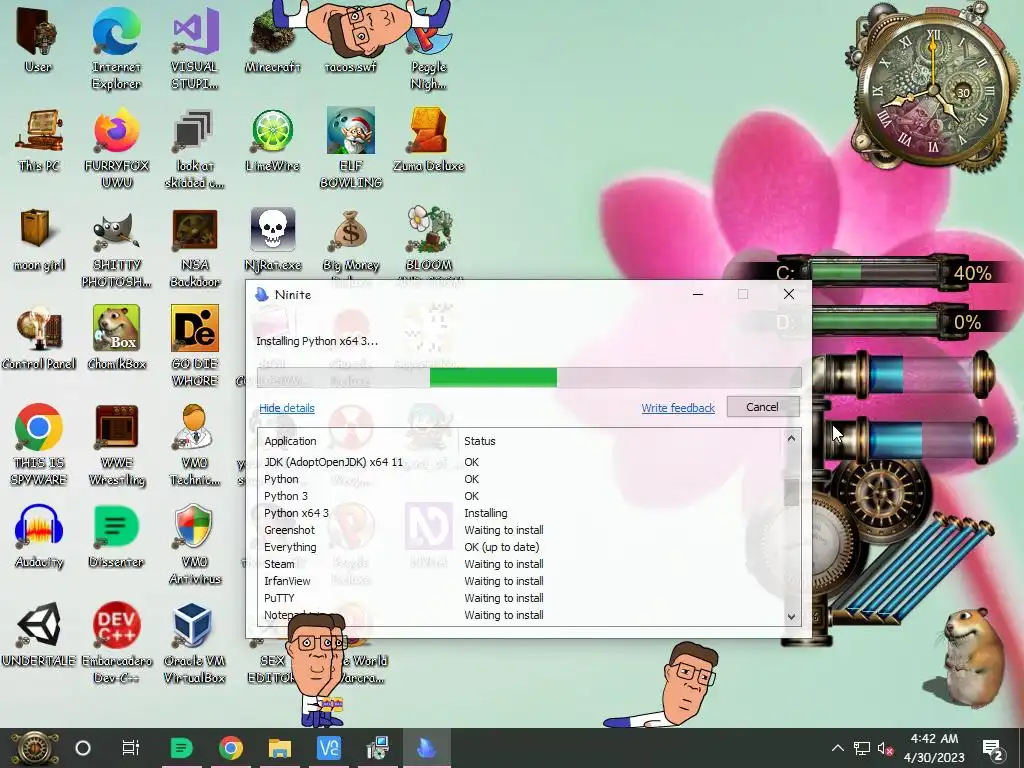Screen dimensions: 1024x768
Task: Select the Greenshot application row
Action: point(521,530)
